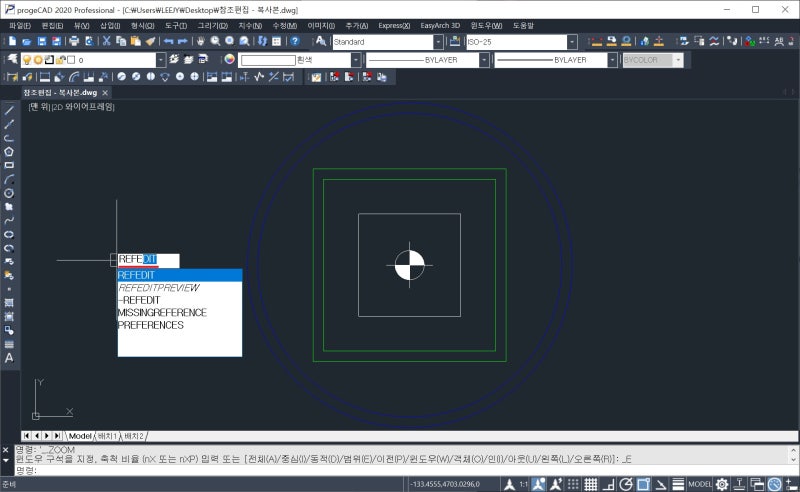
Task: Select the Polygon tool in left toolbar
Action: coord(9,152)
